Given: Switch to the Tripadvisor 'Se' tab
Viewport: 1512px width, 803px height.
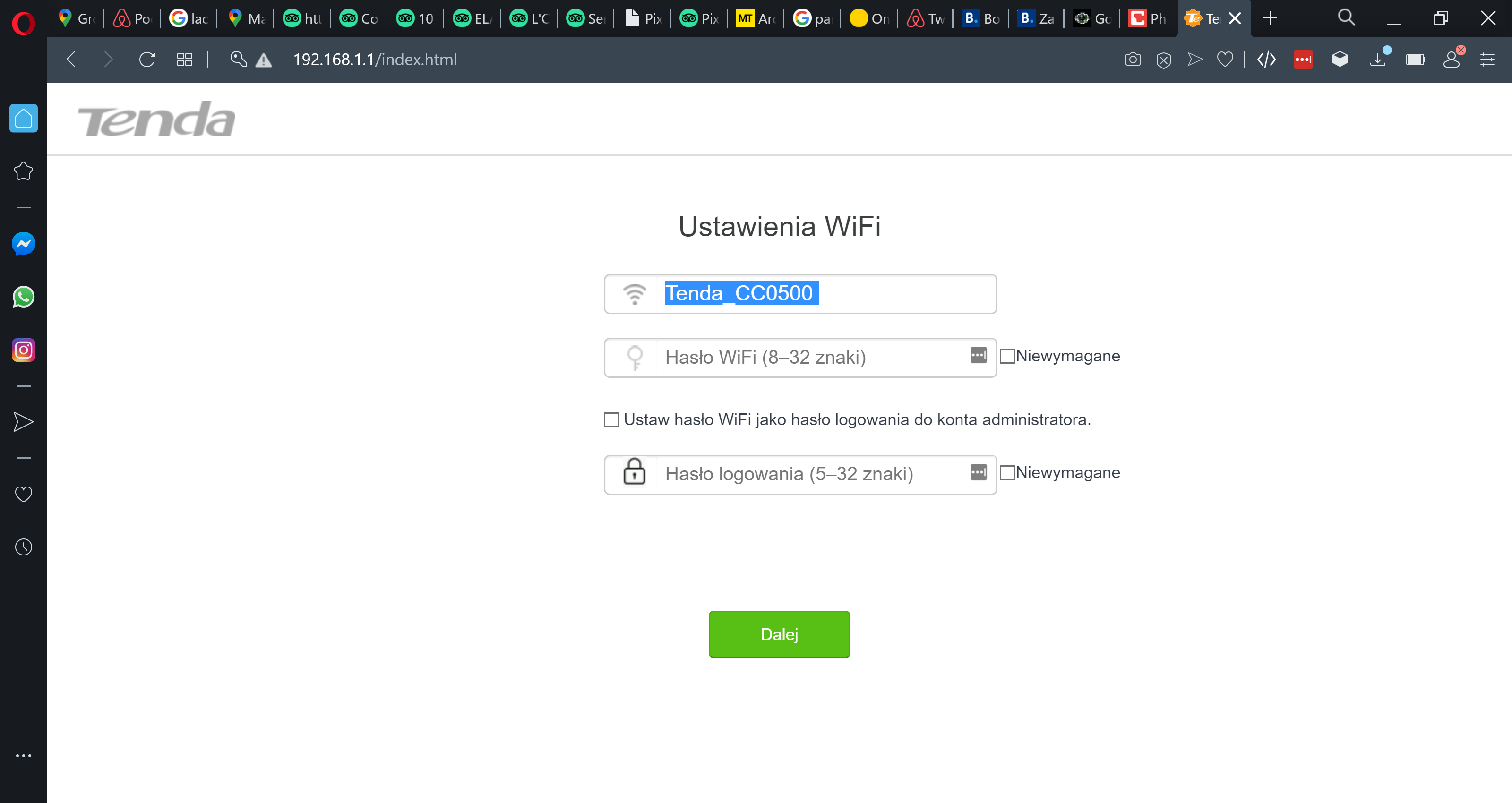Looking at the screenshot, I should 586,18.
